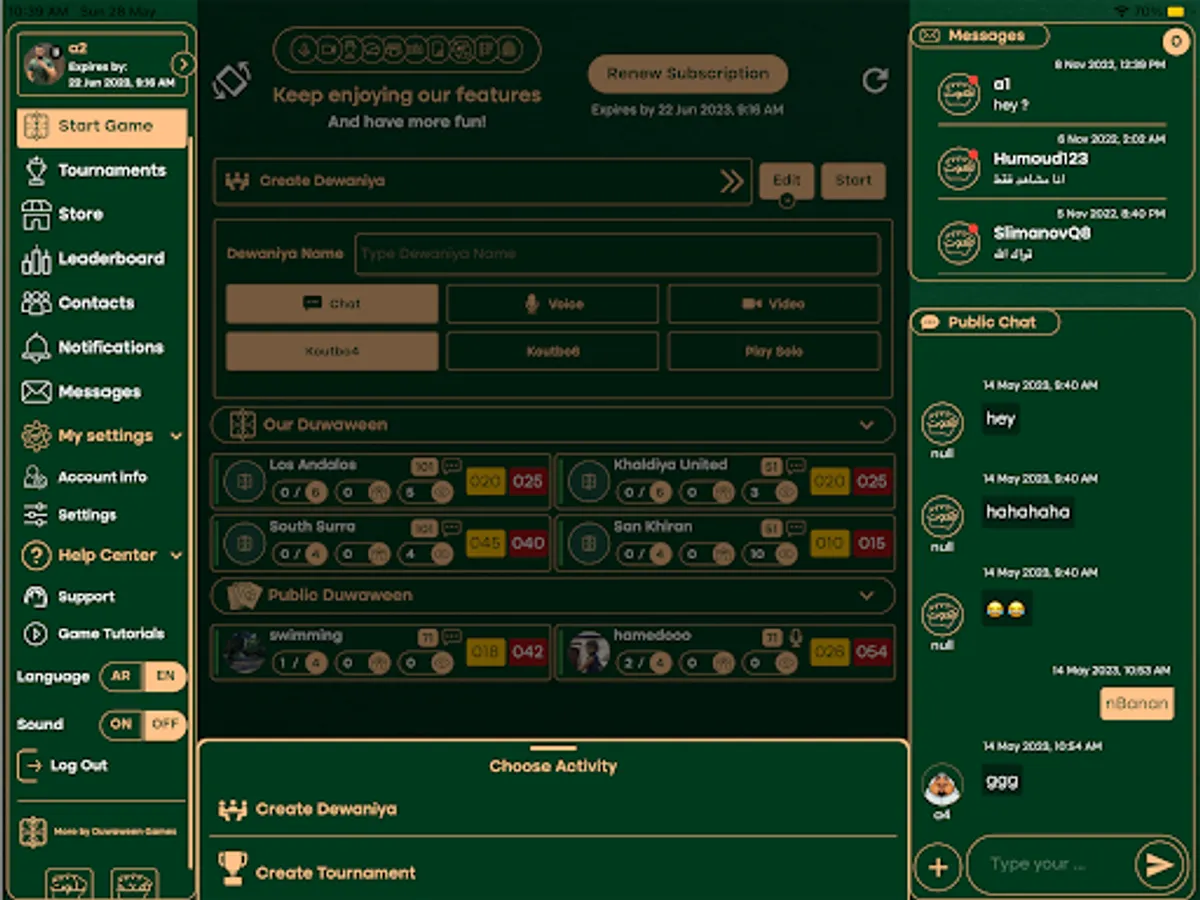Open the Leaderboard page

point(93,259)
